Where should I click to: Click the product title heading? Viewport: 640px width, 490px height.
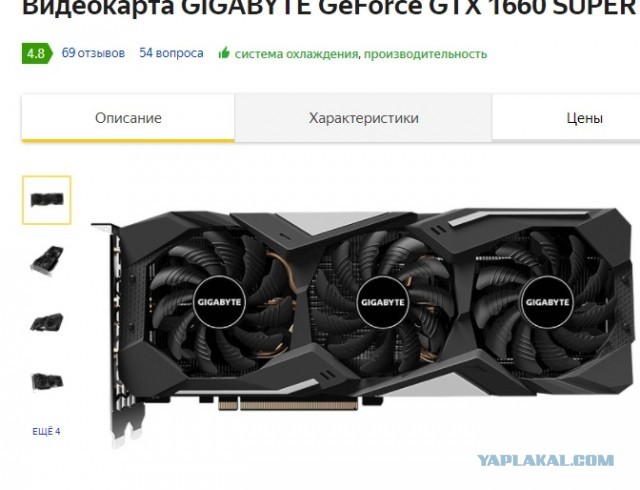331,6
